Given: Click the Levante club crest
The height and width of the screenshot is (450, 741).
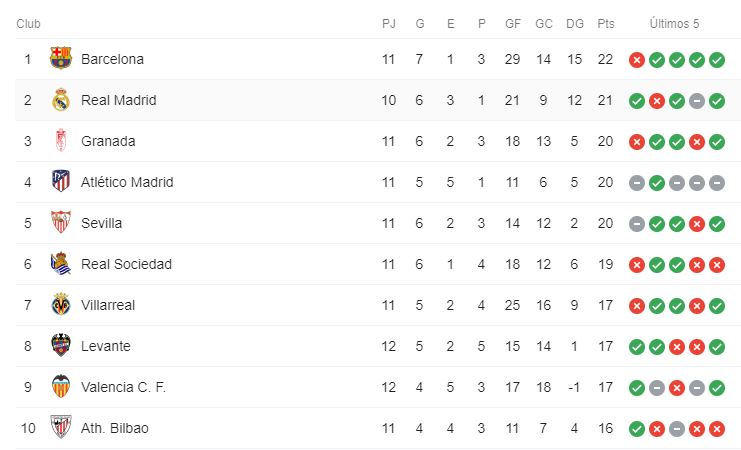Looking at the screenshot, I should (x=61, y=346).
